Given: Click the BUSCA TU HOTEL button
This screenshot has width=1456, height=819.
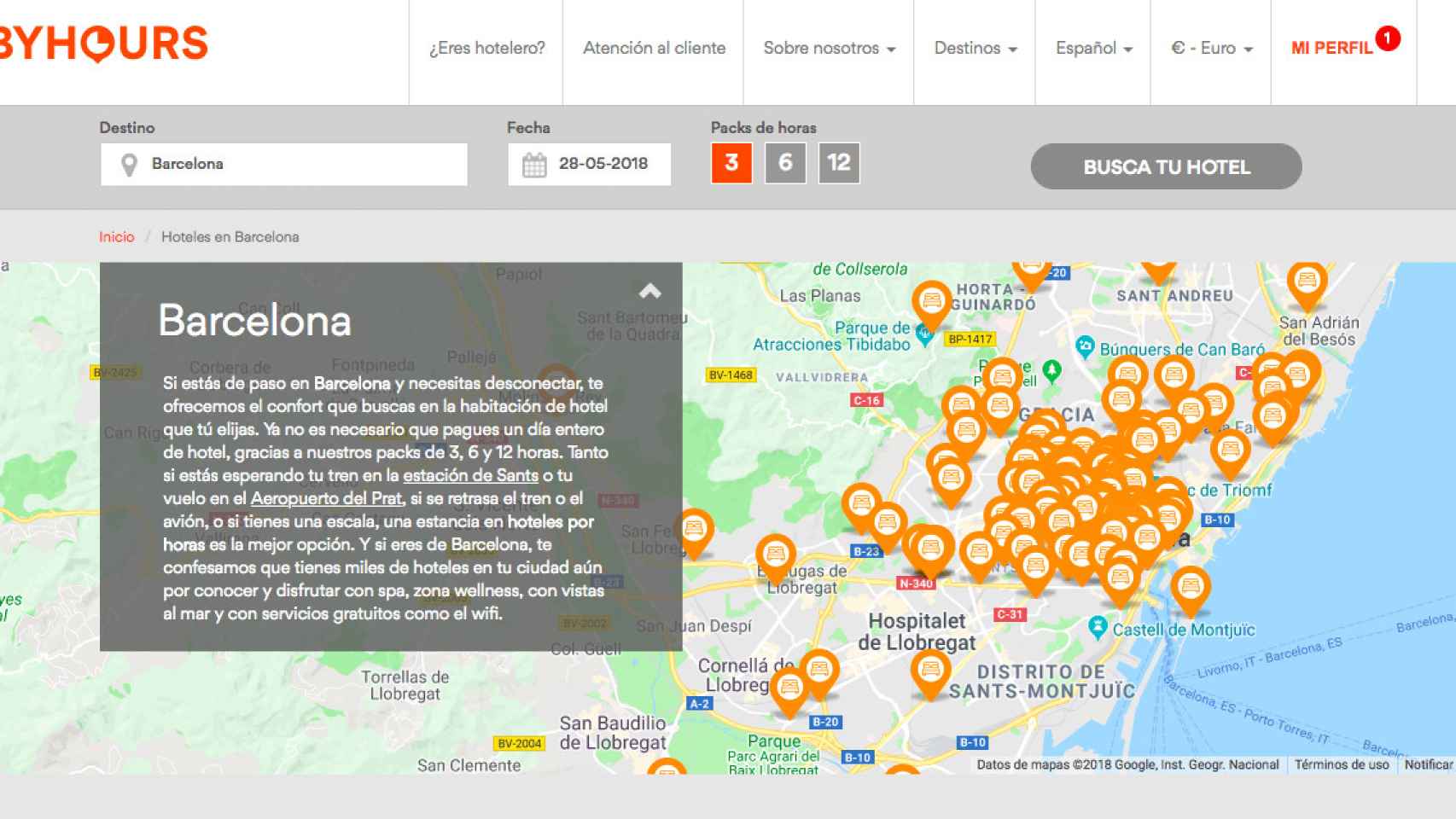Looking at the screenshot, I should [x=1166, y=166].
